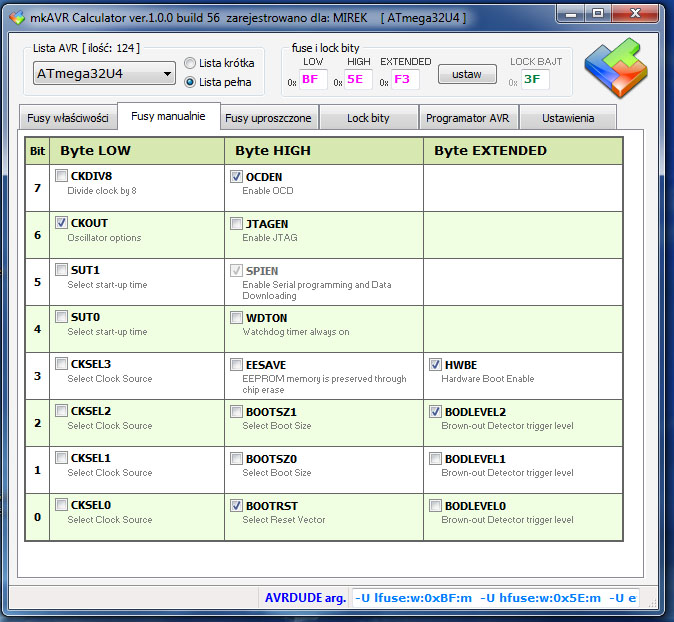Click the 'Watchdog timer always on' text
This screenshot has height=622, width=674.
[x=296, y=332]
